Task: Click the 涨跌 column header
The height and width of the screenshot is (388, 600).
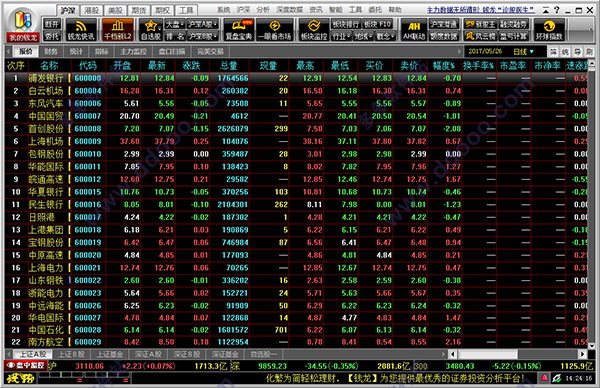Action: pos(191,66)
